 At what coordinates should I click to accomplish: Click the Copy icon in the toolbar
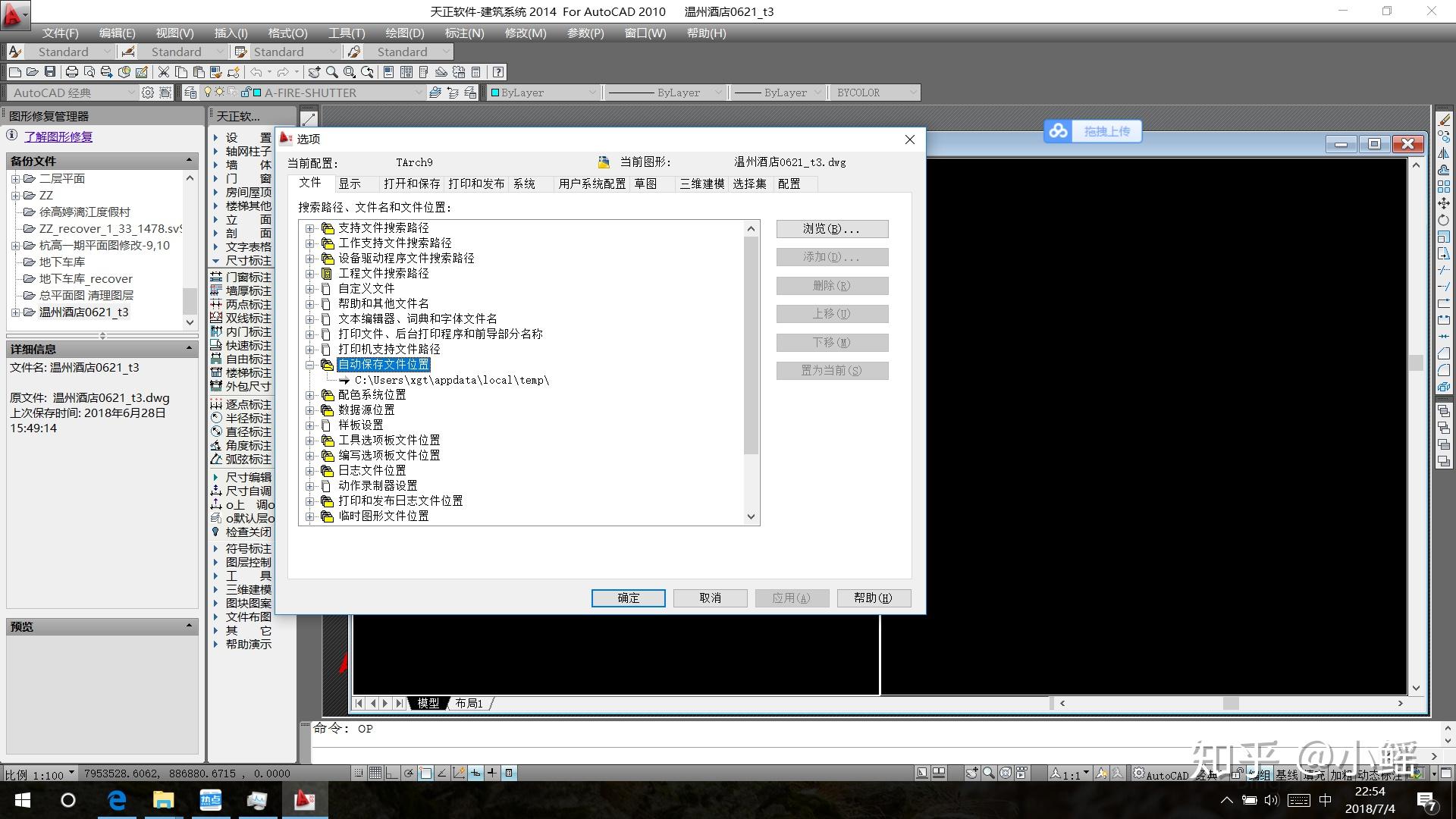pos(180,72)
